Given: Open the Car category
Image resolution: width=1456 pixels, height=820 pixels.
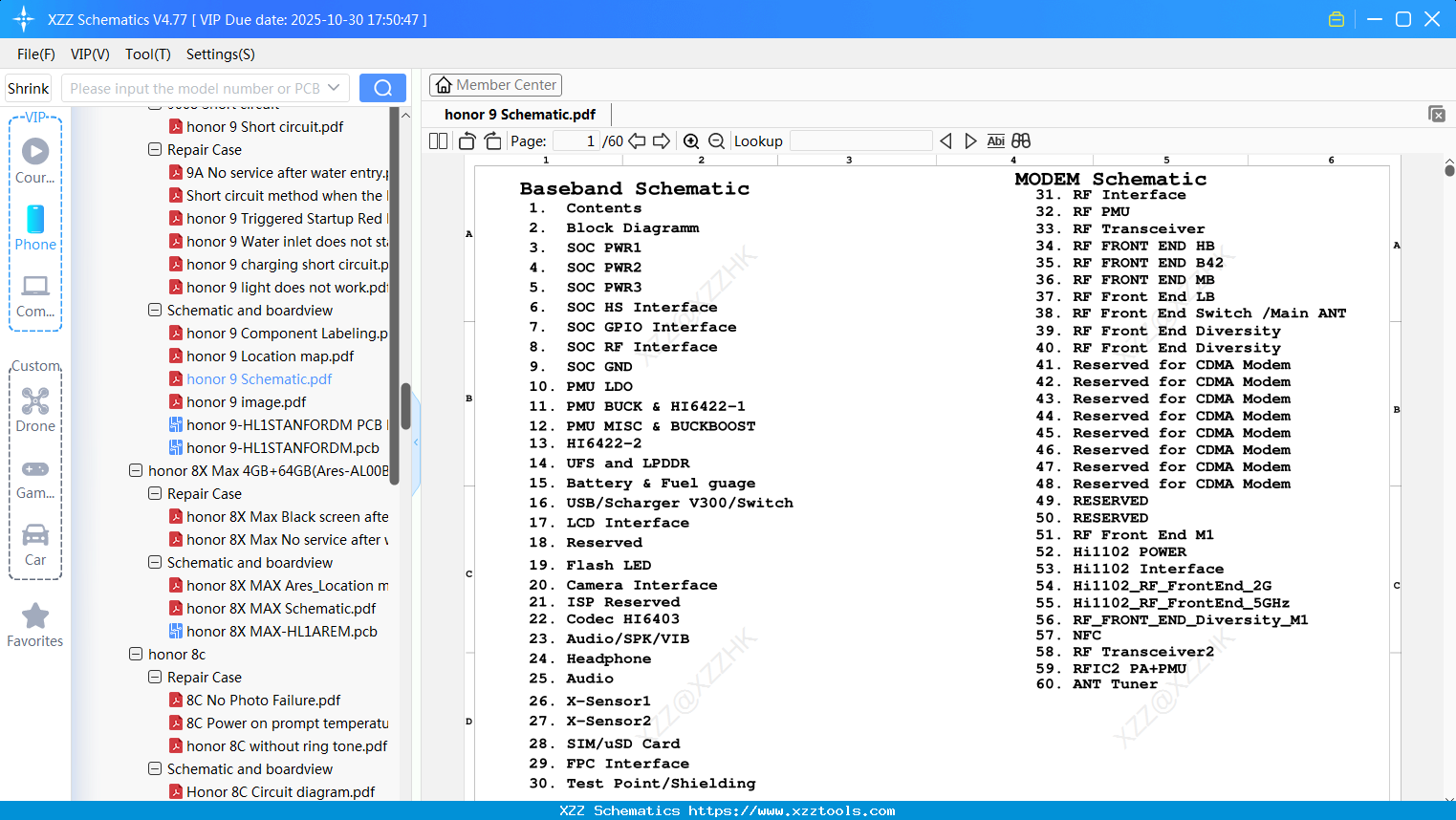Looking at the screenshot, I should point(35,544).
